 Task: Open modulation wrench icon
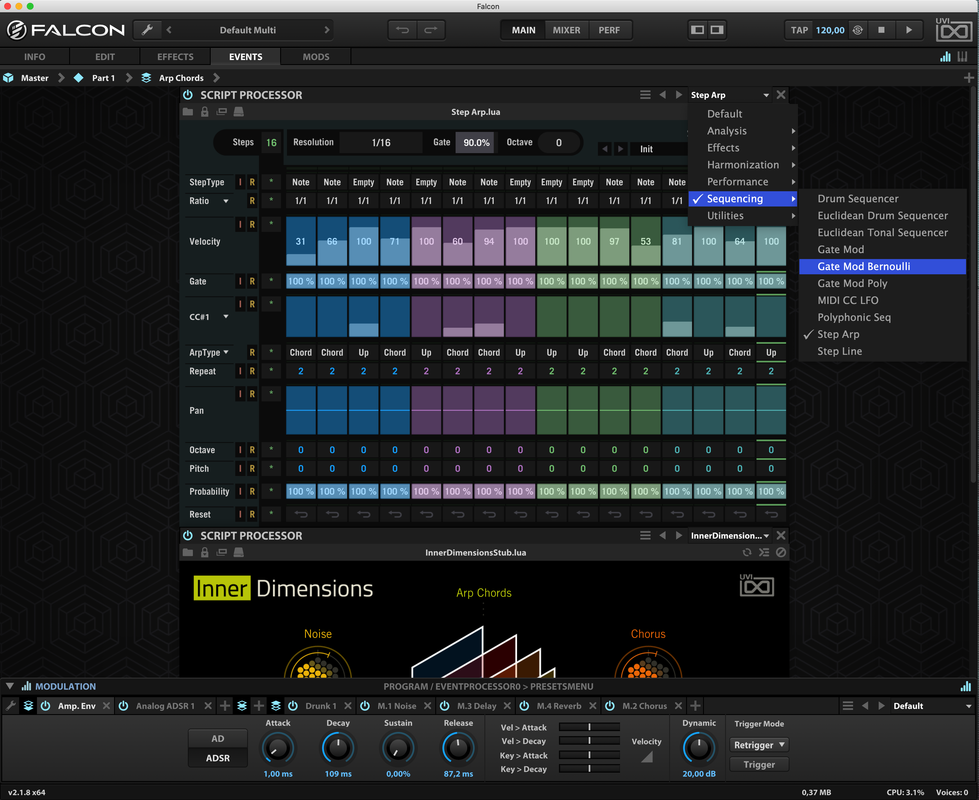coord(11,706)
